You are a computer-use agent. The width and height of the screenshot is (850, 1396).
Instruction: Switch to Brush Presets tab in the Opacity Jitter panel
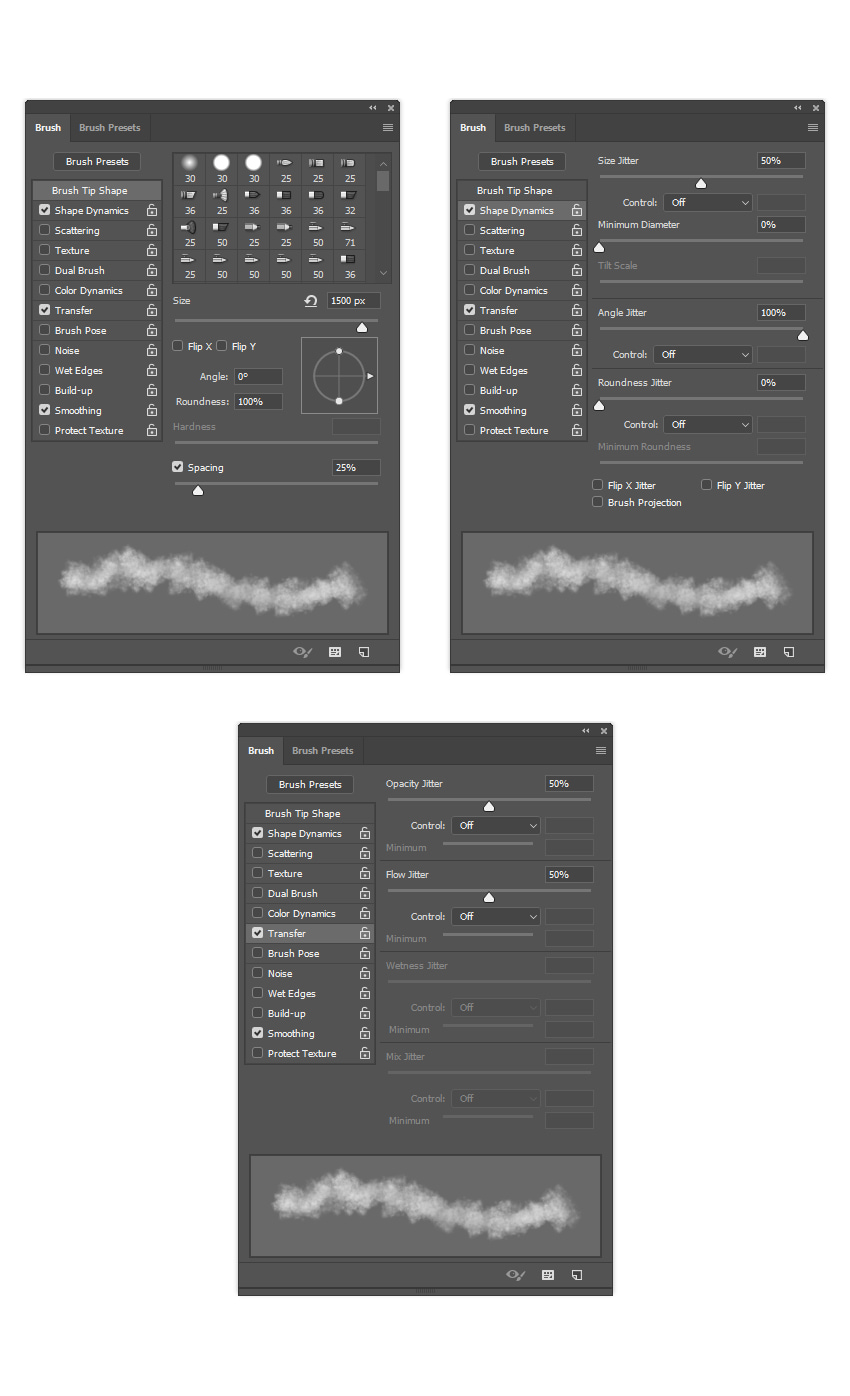coord(323,751)
